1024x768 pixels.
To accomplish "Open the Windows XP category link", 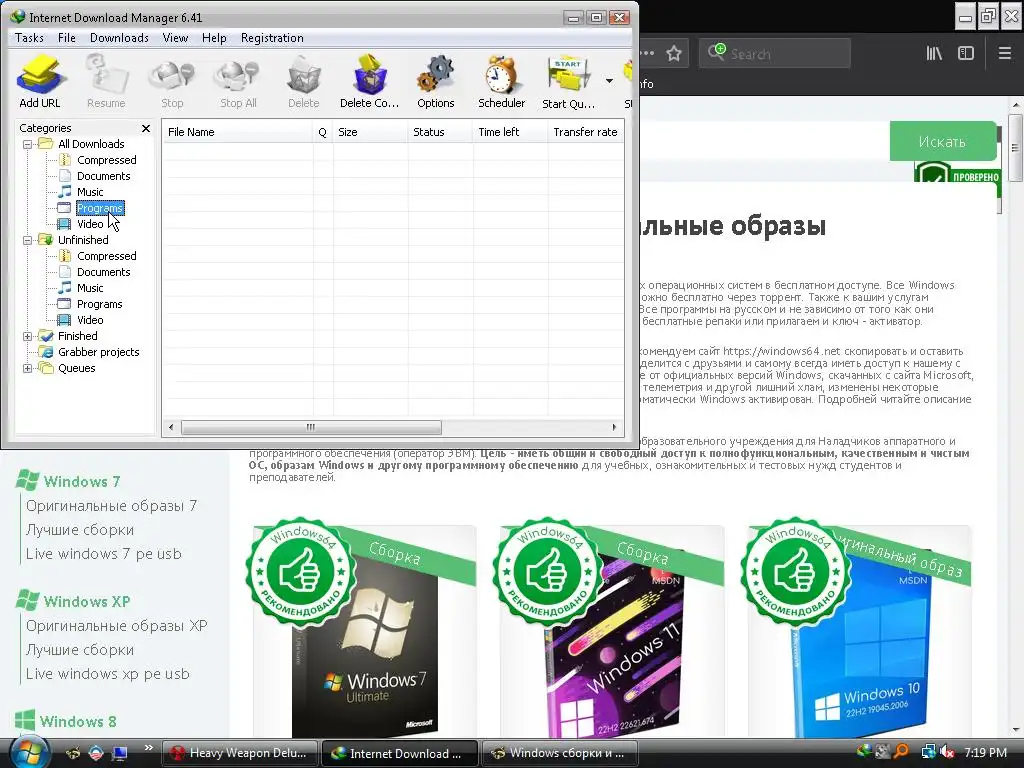I will click(x=87, y=601).
